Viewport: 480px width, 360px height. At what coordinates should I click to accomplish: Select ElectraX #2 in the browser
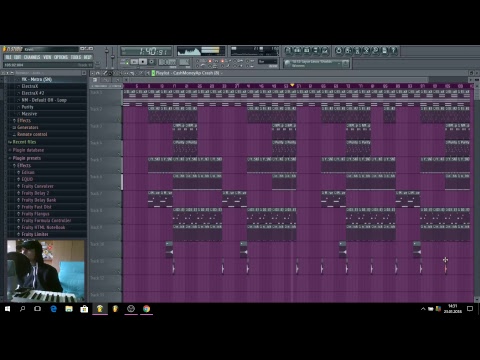point(33,93)
